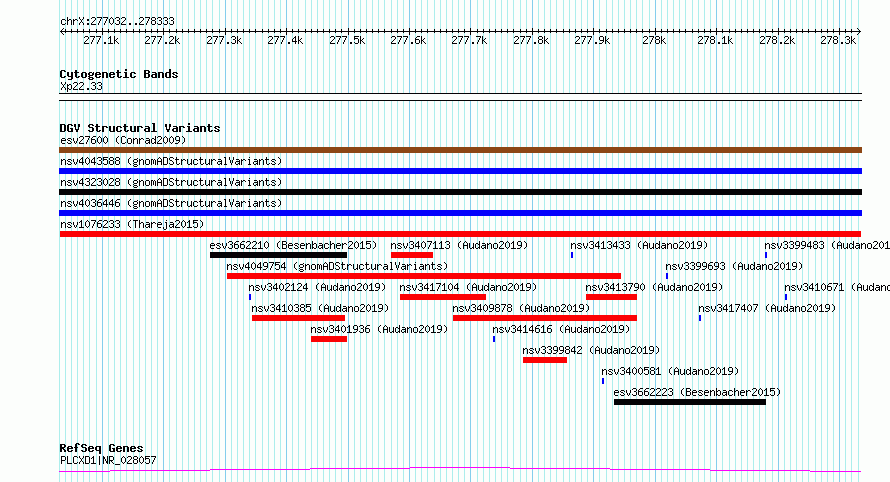The image size is (890, 482).
Task: Click esv3662223 (Besenbacher2015) label
Action: pyautogui.click(x=698, y=392)
